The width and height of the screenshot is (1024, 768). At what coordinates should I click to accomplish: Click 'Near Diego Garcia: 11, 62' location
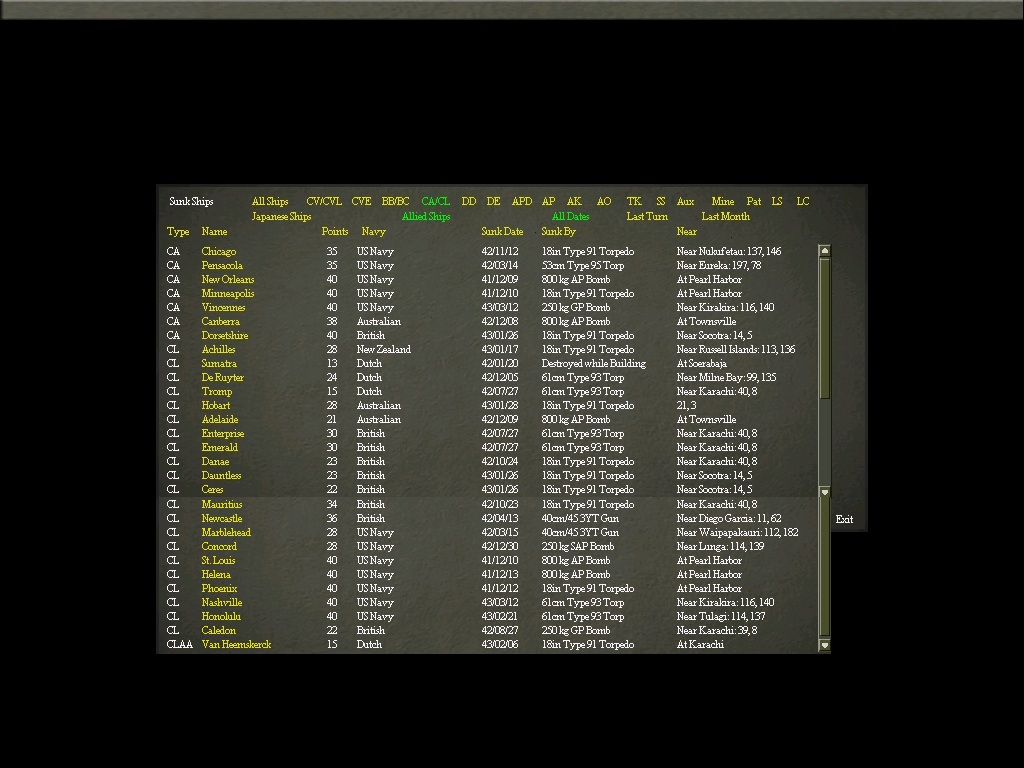click(x=729, y=519)
